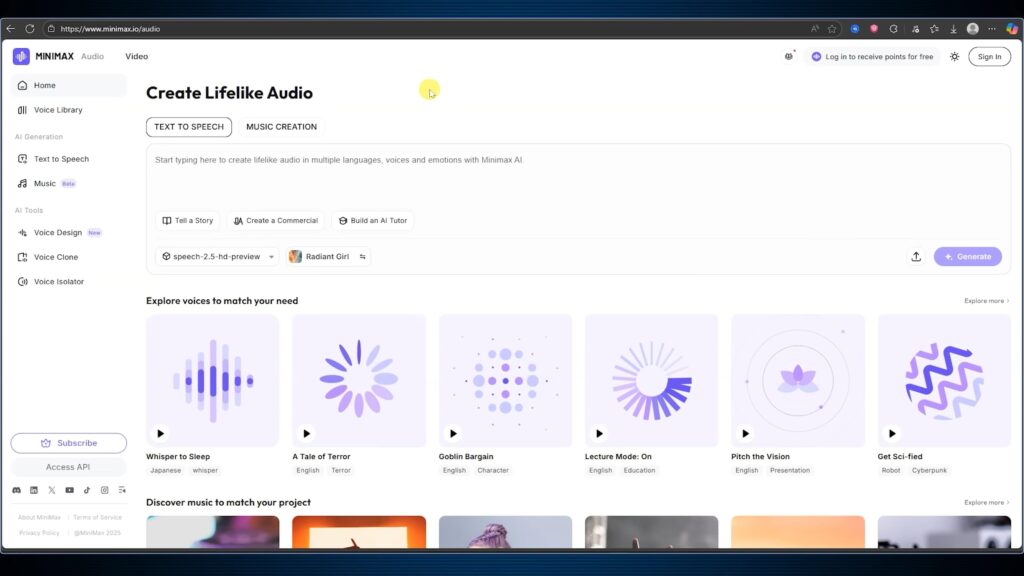Screen dimensions: 1024x576
Task: Toggle the light/dark theme sun icon
Action: pyautogui.click(x=955, y=57)
